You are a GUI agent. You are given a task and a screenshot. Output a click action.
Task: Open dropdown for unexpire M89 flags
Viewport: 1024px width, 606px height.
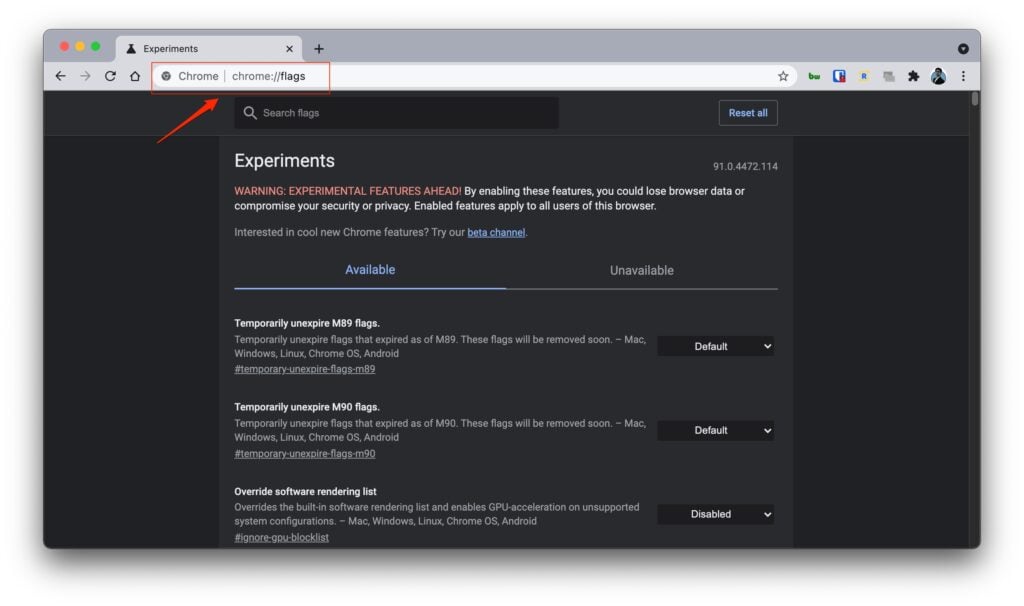[715, 346]
